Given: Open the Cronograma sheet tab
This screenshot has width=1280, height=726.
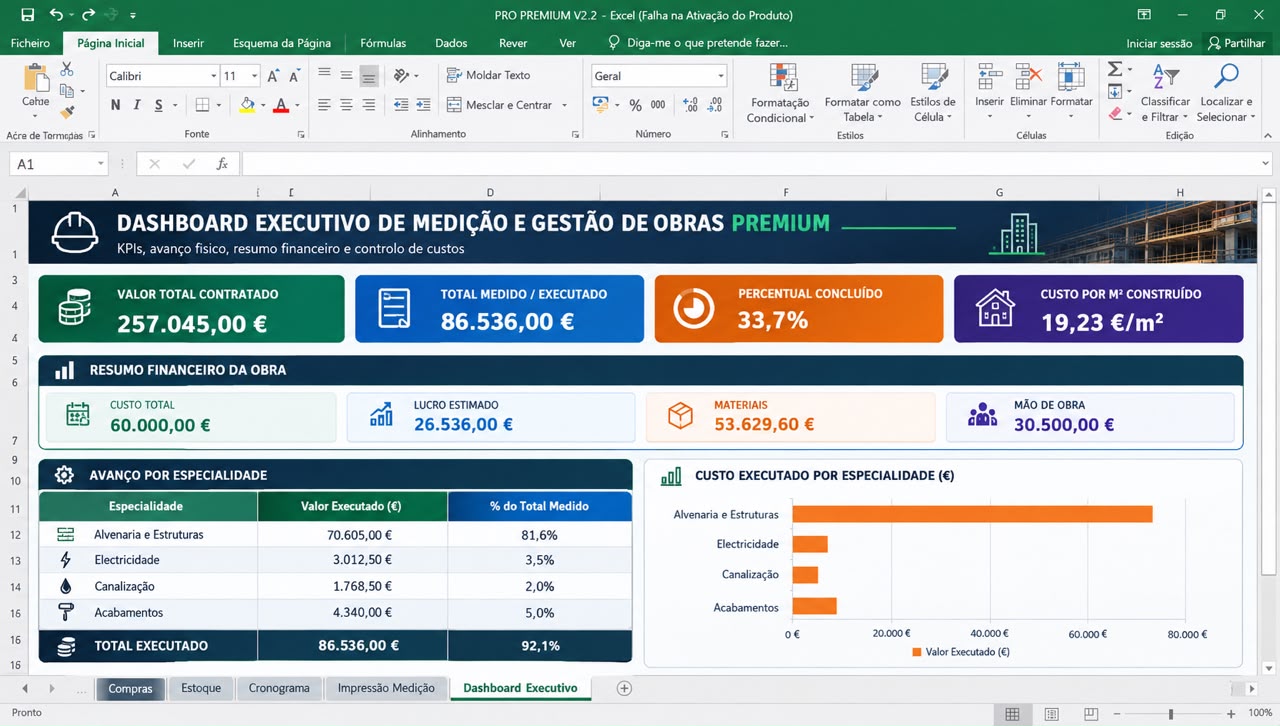Looking at the screenshot, I should click(279, 688).
